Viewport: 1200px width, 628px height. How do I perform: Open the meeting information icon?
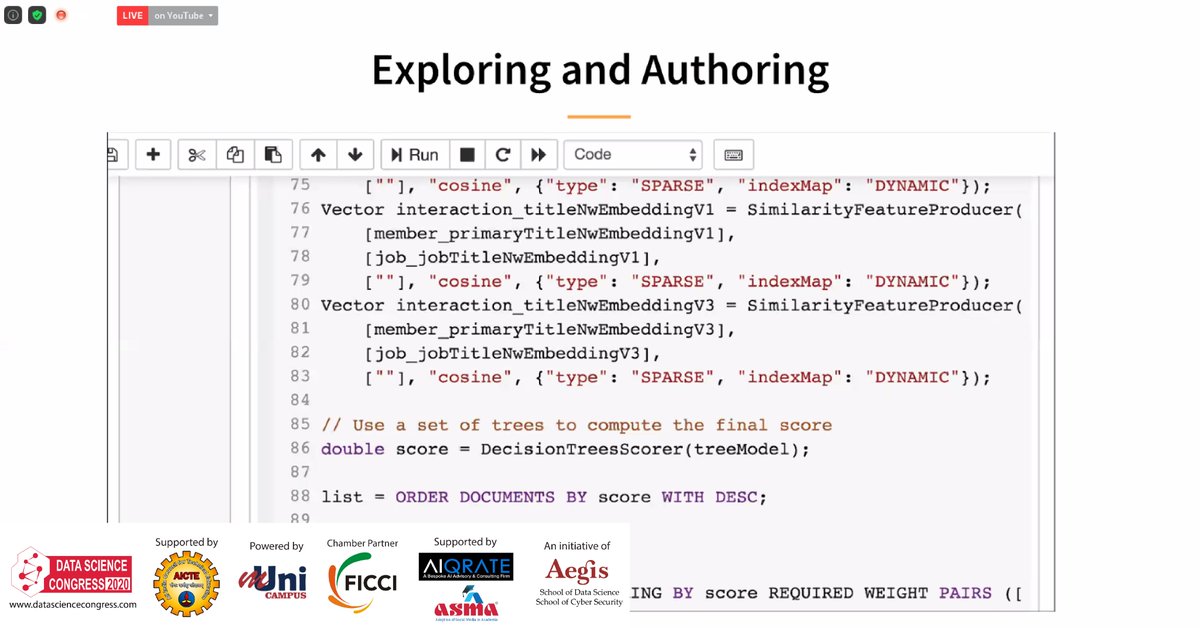click(13, 16)
